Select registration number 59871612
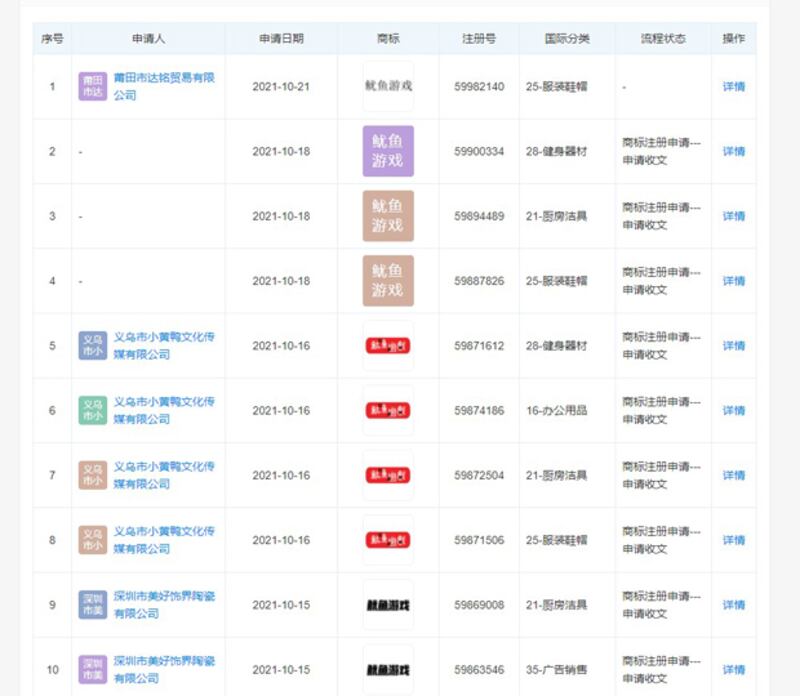Image resolution: width=800 pixels, height=696 pixels. click(479, 346)
